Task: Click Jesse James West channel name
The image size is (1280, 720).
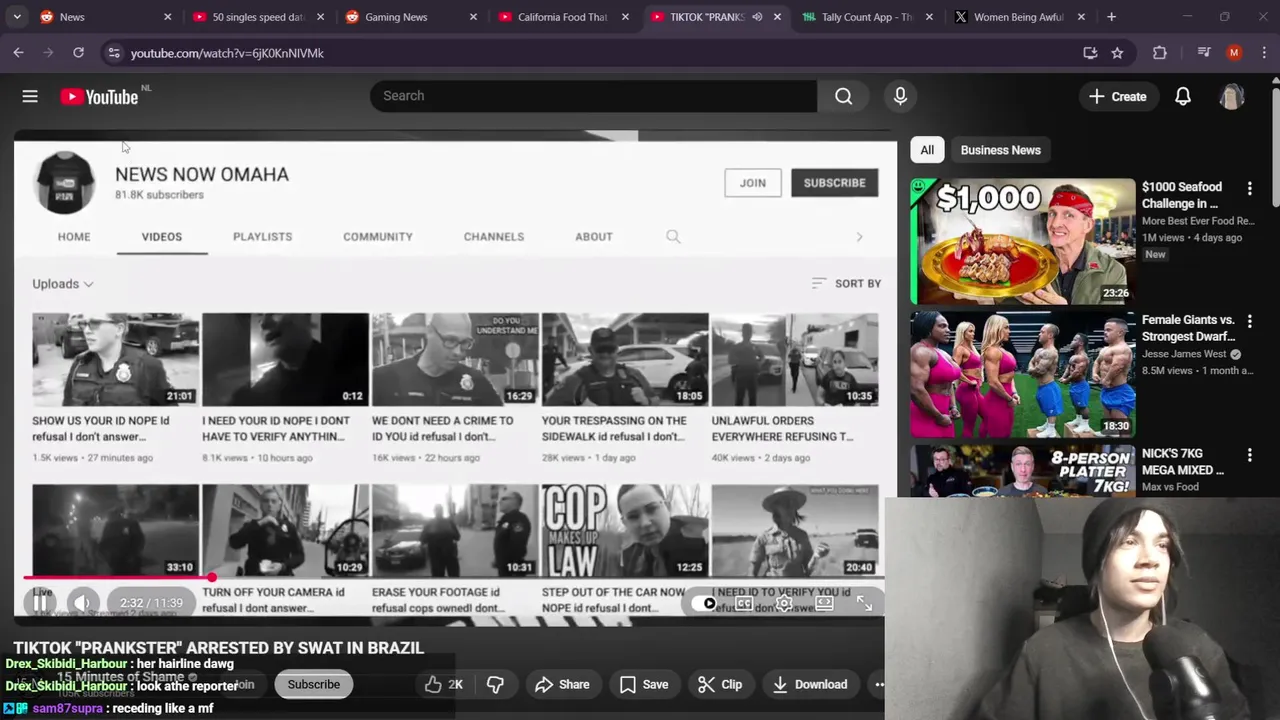Action: point(1184,354)
